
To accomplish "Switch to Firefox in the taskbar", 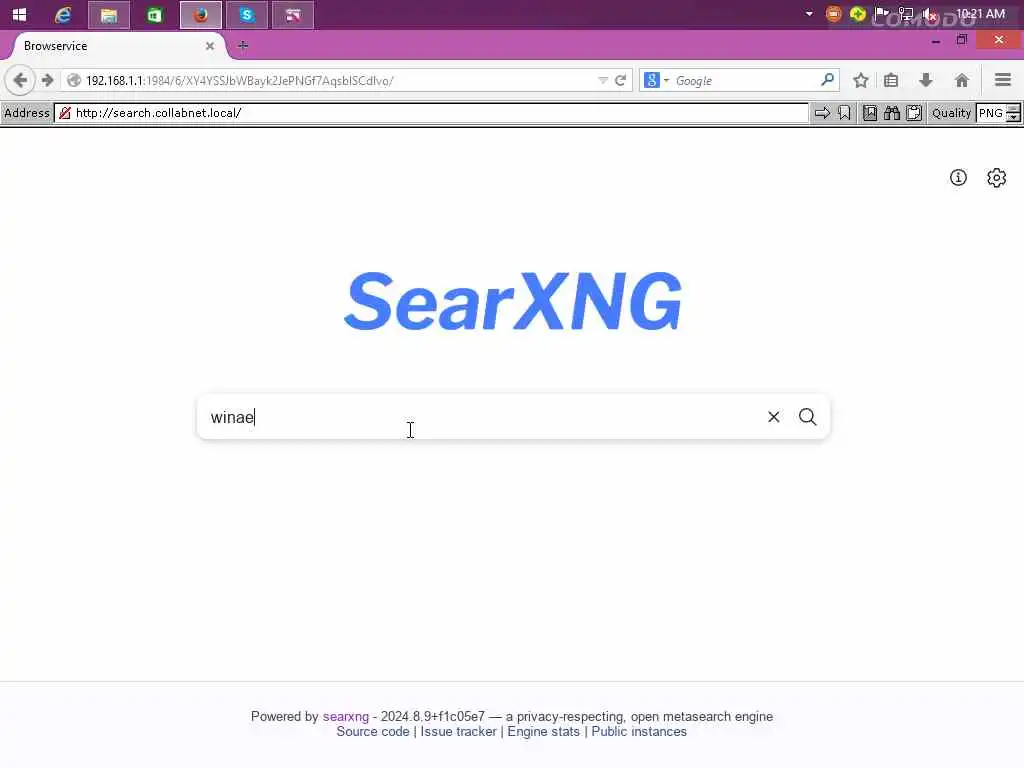I will point(200,14).
